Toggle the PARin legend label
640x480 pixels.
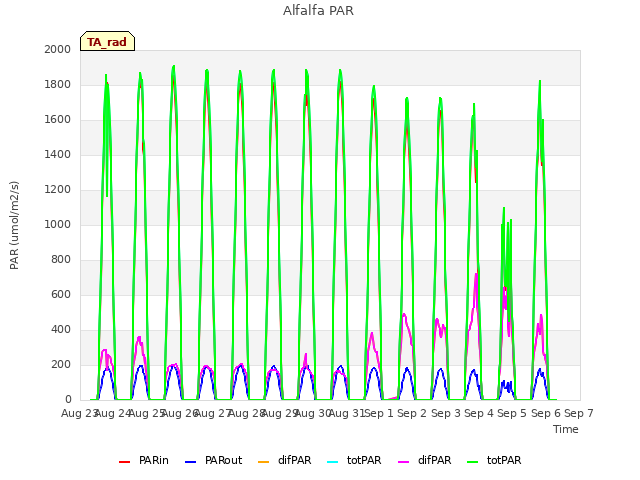pyautogui.click(x=153, y=460)
